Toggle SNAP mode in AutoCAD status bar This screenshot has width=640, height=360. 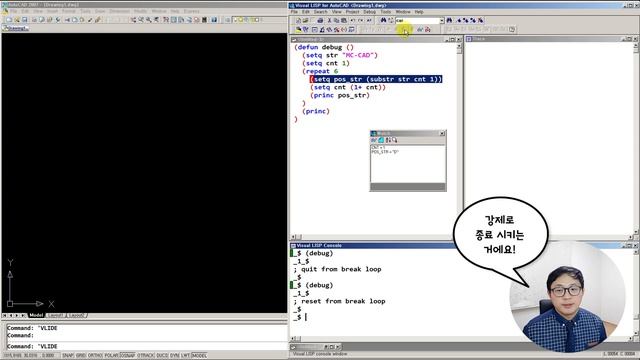pyautogui.click(x=68, y=356)
